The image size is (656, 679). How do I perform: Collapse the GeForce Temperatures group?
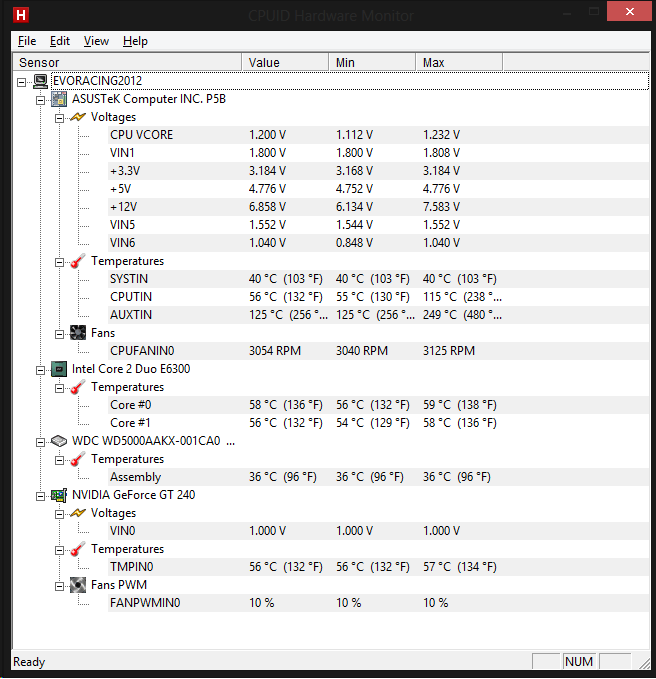click(x=59, y=550)
